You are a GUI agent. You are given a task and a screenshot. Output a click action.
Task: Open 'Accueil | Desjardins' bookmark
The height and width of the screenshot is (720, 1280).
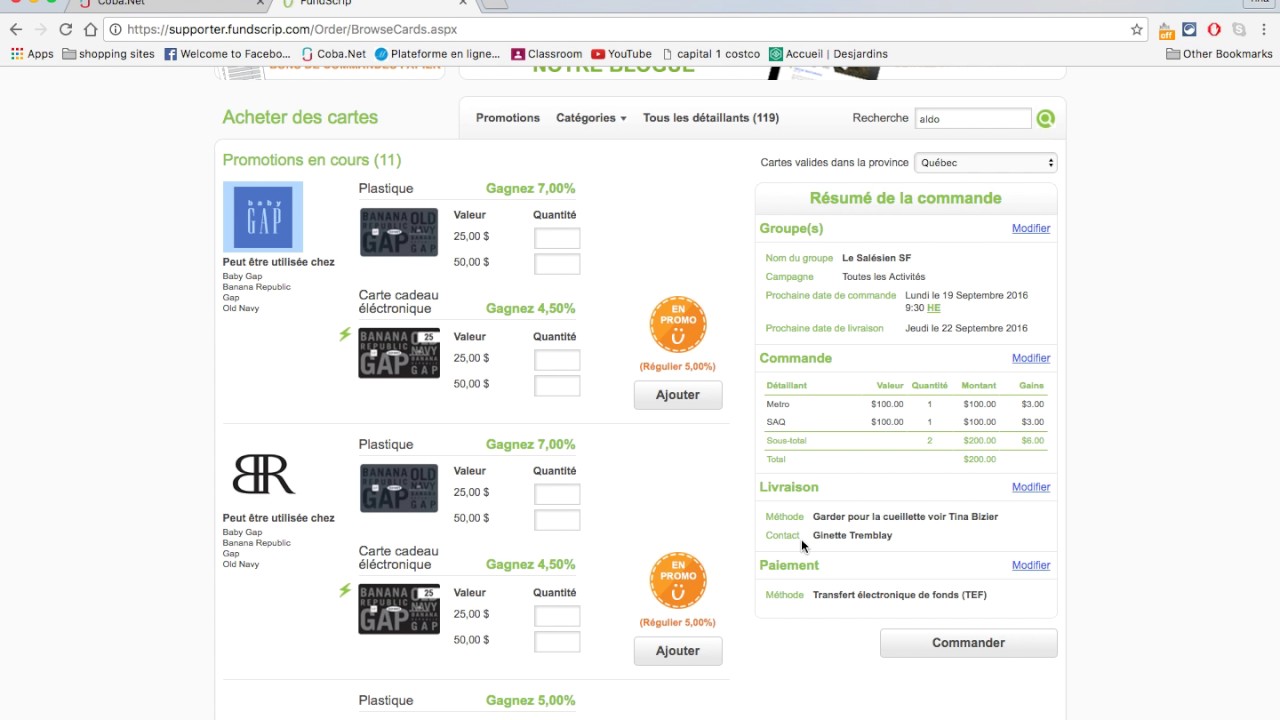pos(828,54)
